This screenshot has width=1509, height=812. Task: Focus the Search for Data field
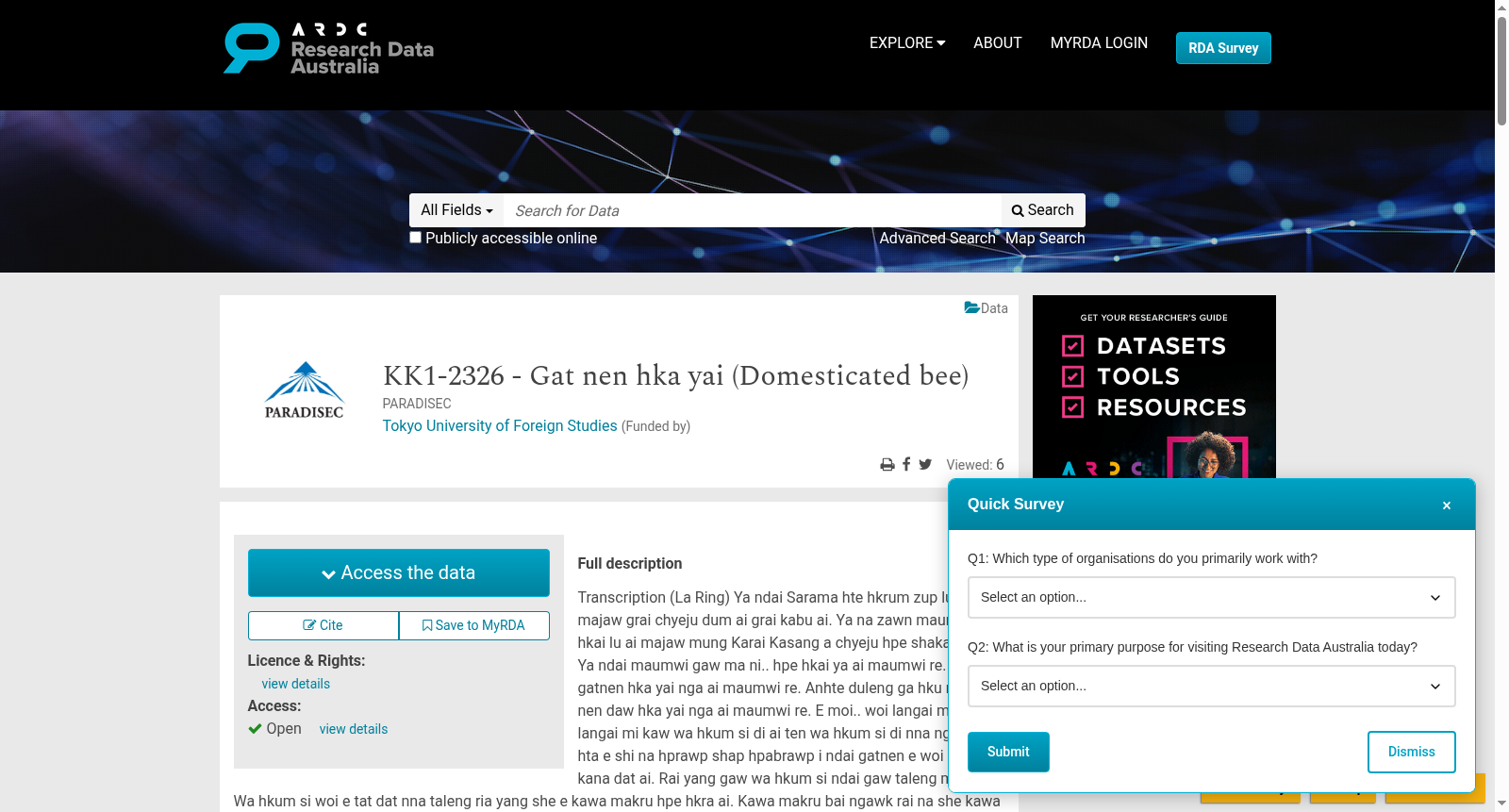click(752, 210)
